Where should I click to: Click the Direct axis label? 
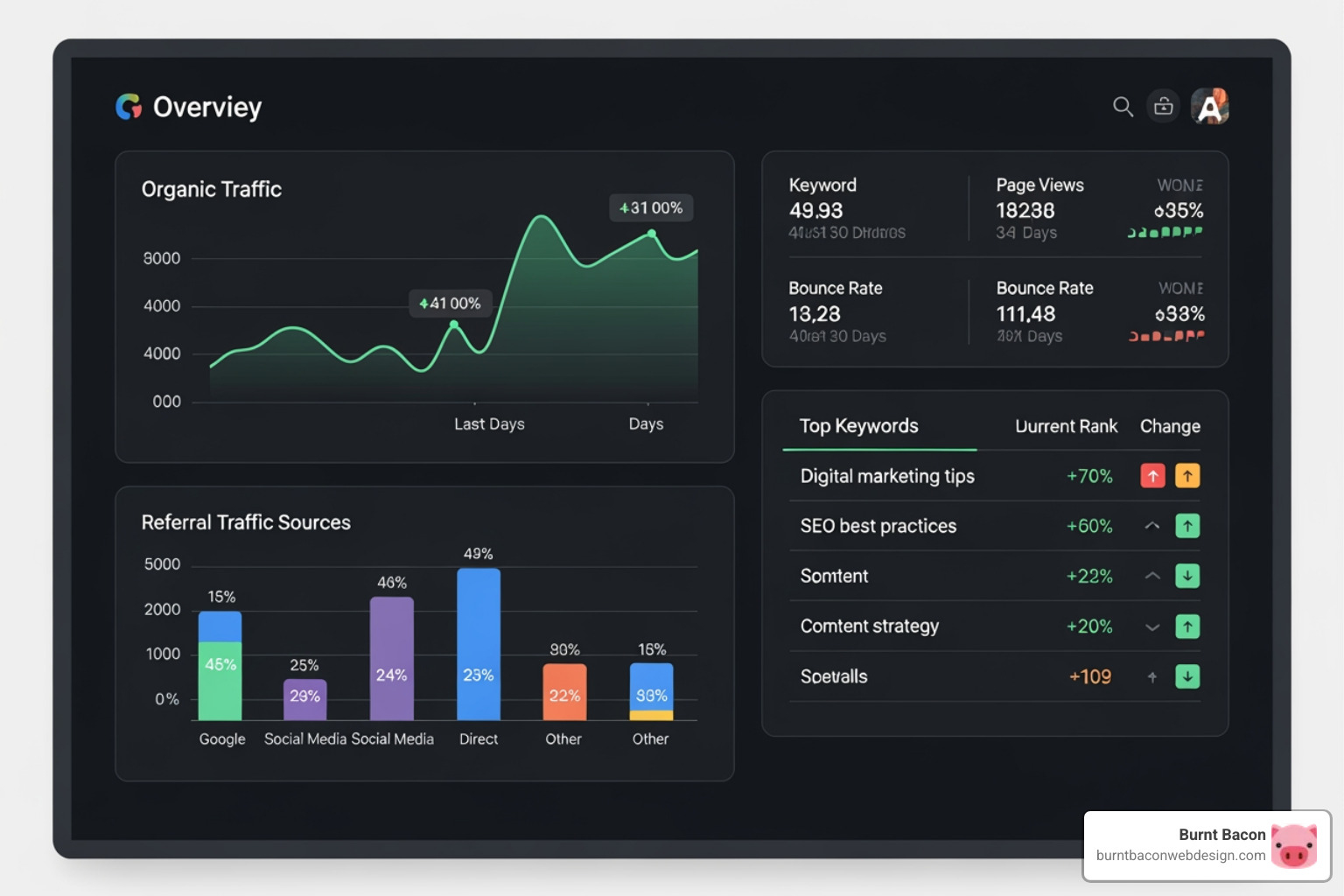479,739
